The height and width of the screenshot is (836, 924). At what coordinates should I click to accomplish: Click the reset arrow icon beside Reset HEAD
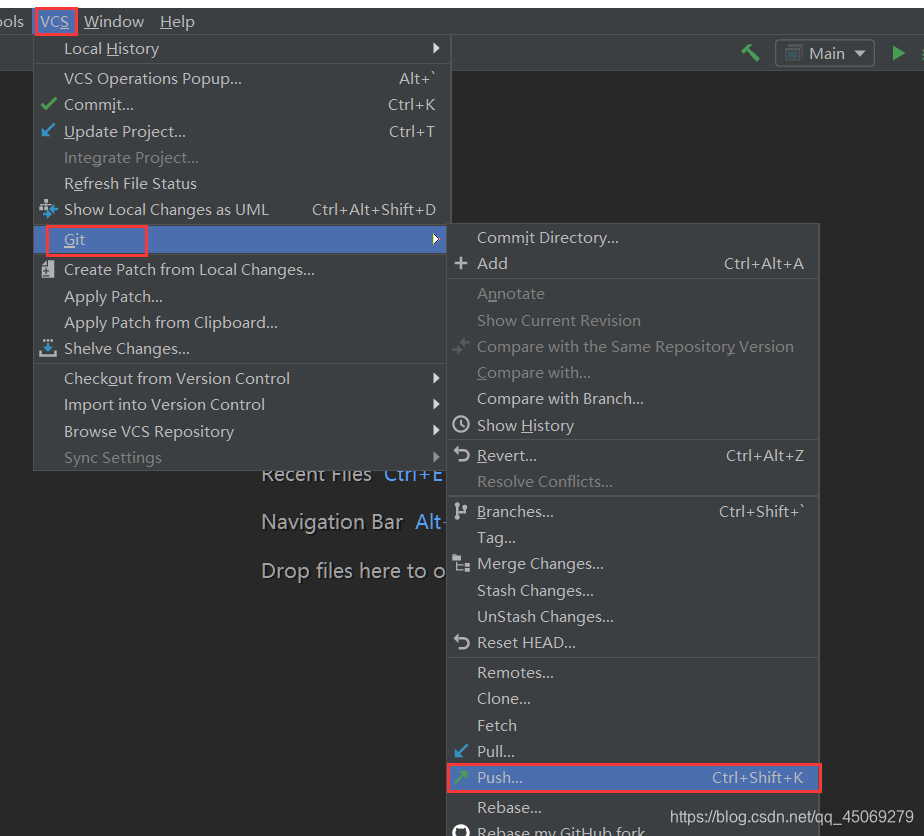click(461, 642)
